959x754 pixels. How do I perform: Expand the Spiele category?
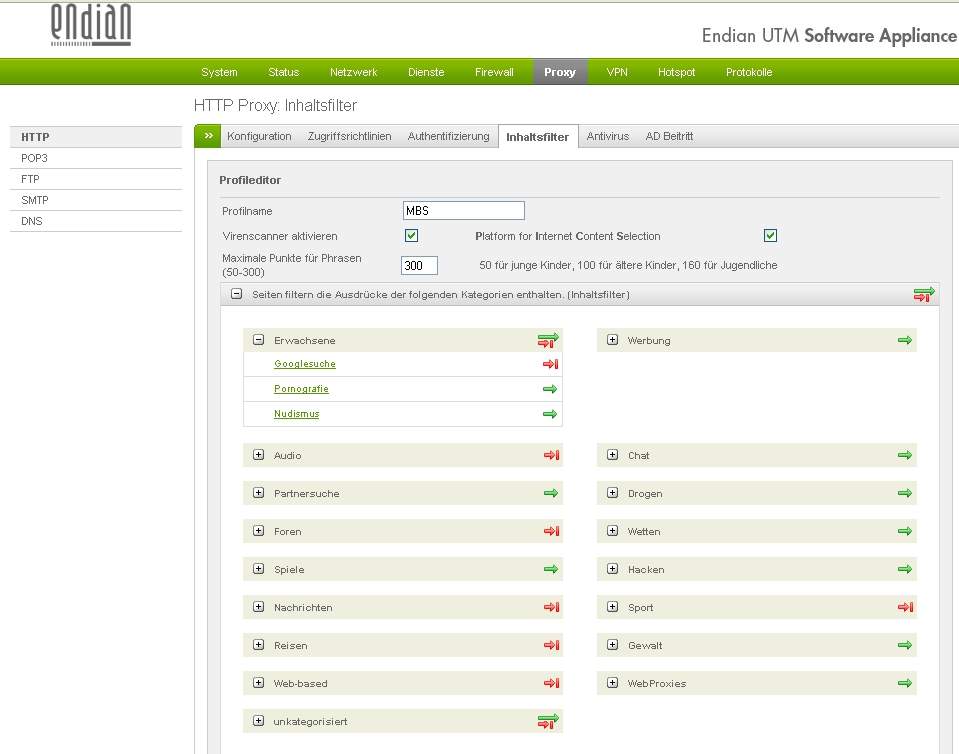click(259, 569)
